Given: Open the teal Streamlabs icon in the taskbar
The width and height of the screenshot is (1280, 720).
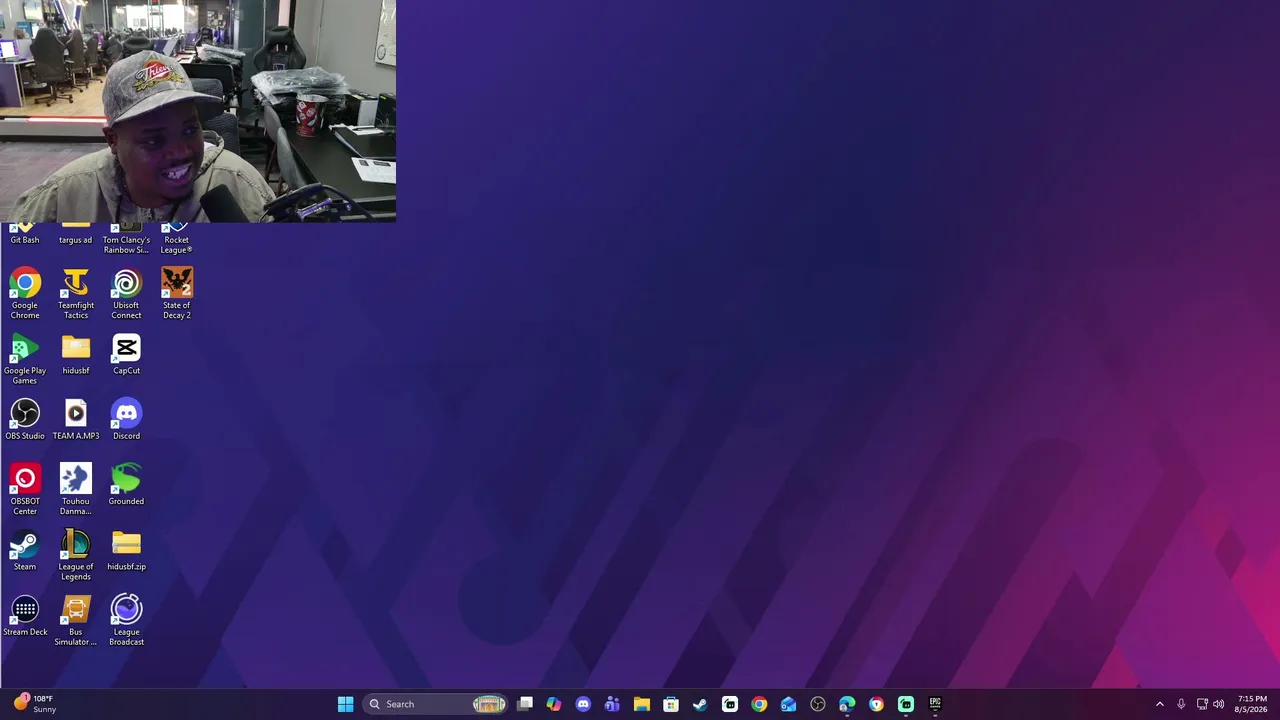Looking at the screenshot, I should coord(906,704).
